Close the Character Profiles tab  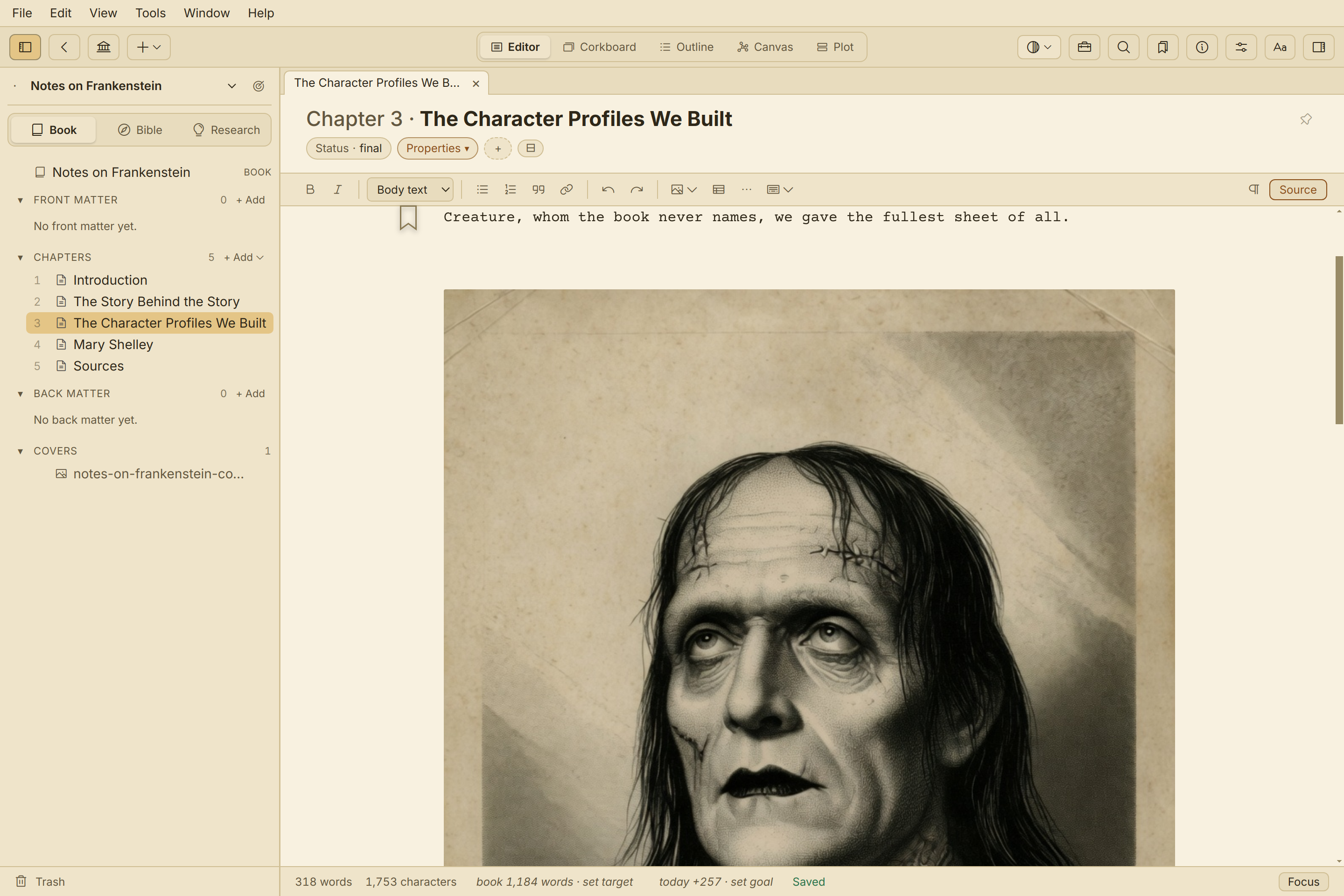(476, 84)
